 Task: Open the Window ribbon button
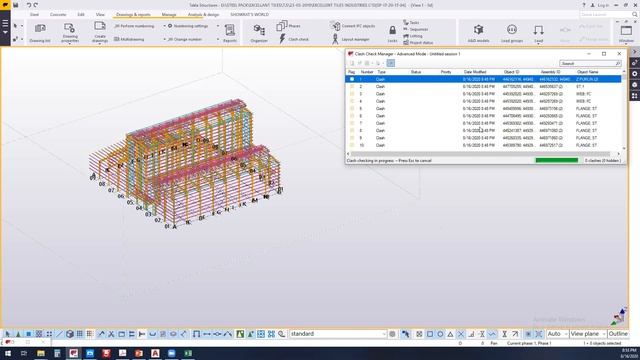click(626, 33)
